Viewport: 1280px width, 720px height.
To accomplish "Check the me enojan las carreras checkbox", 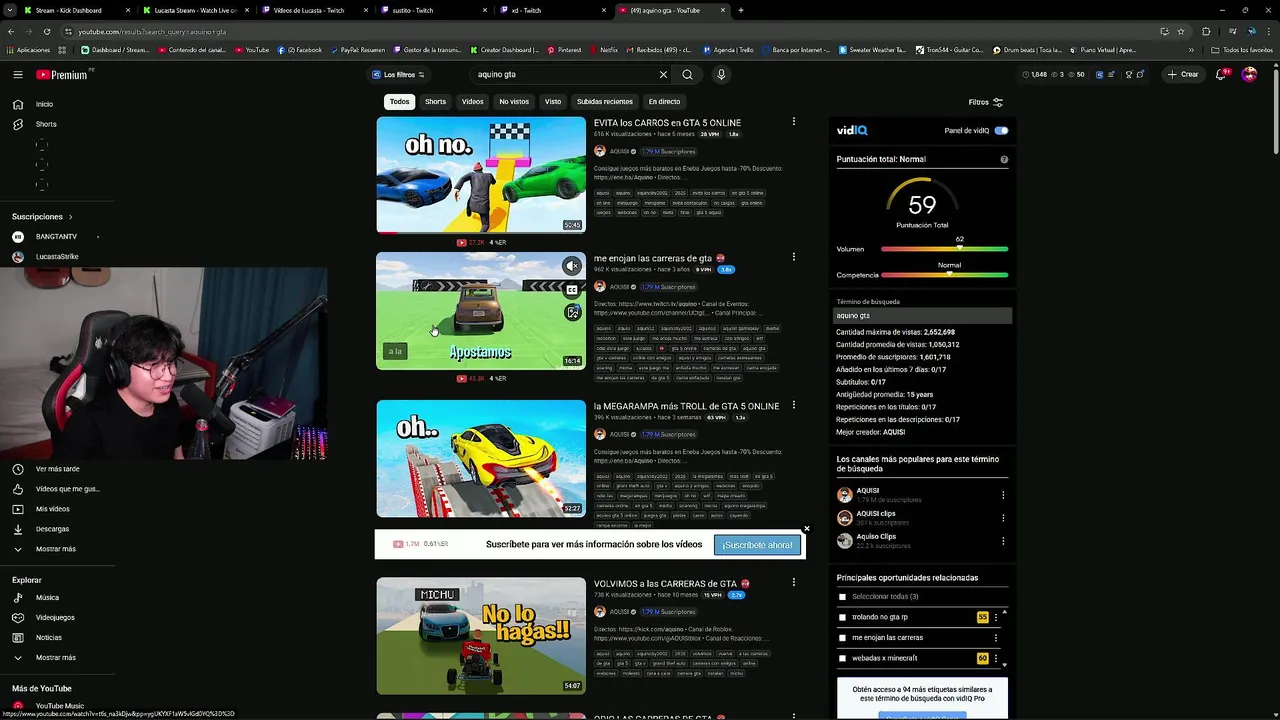I will click(x=842, y=638).
